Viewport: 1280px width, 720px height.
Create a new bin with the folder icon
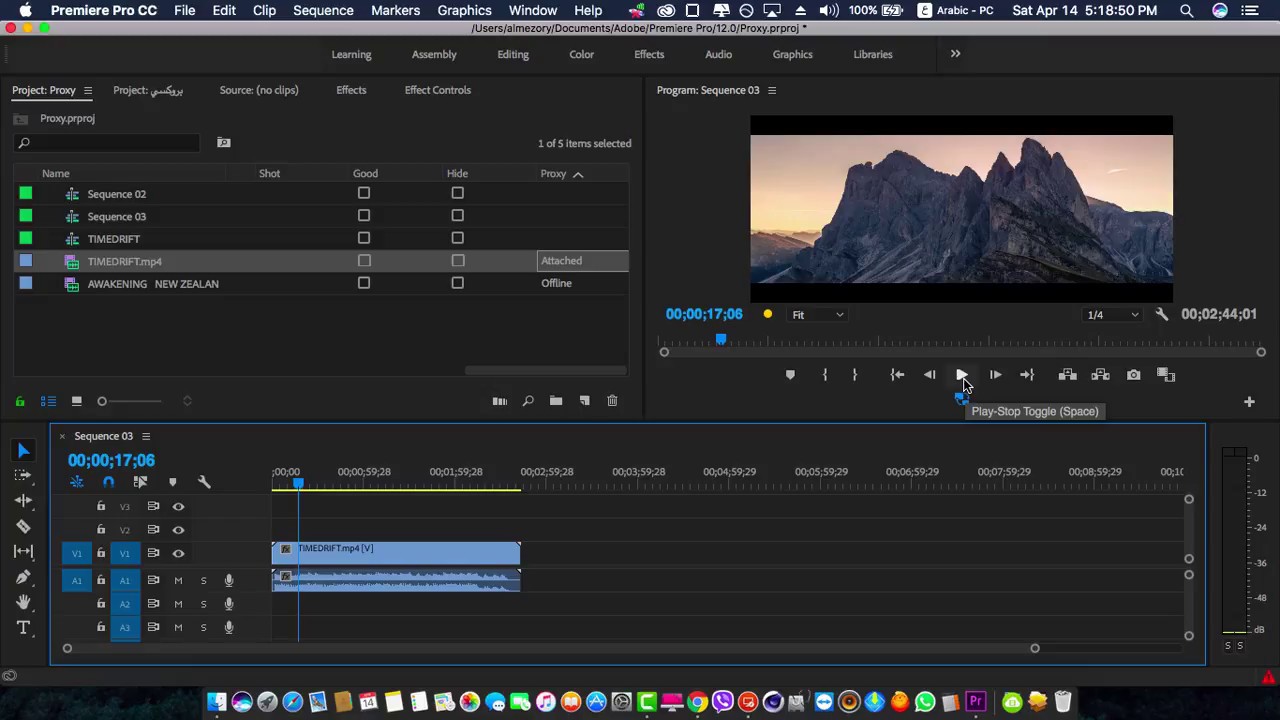[556, 401]
